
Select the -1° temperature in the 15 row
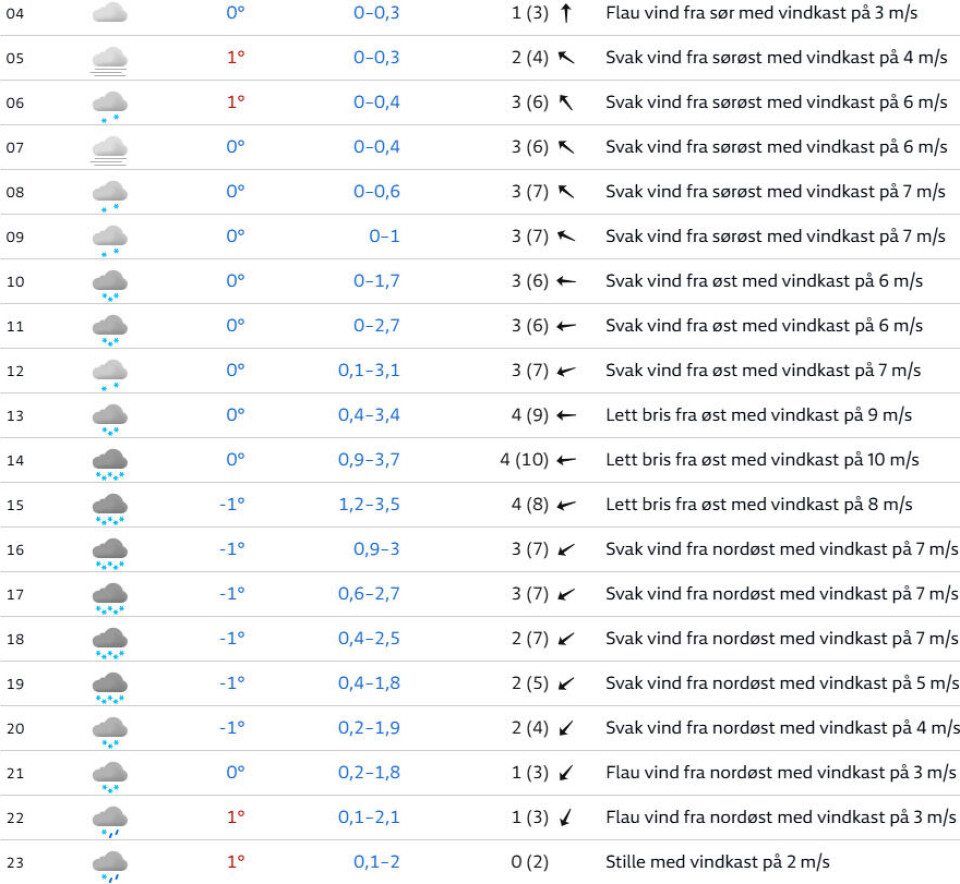point(232,504)
